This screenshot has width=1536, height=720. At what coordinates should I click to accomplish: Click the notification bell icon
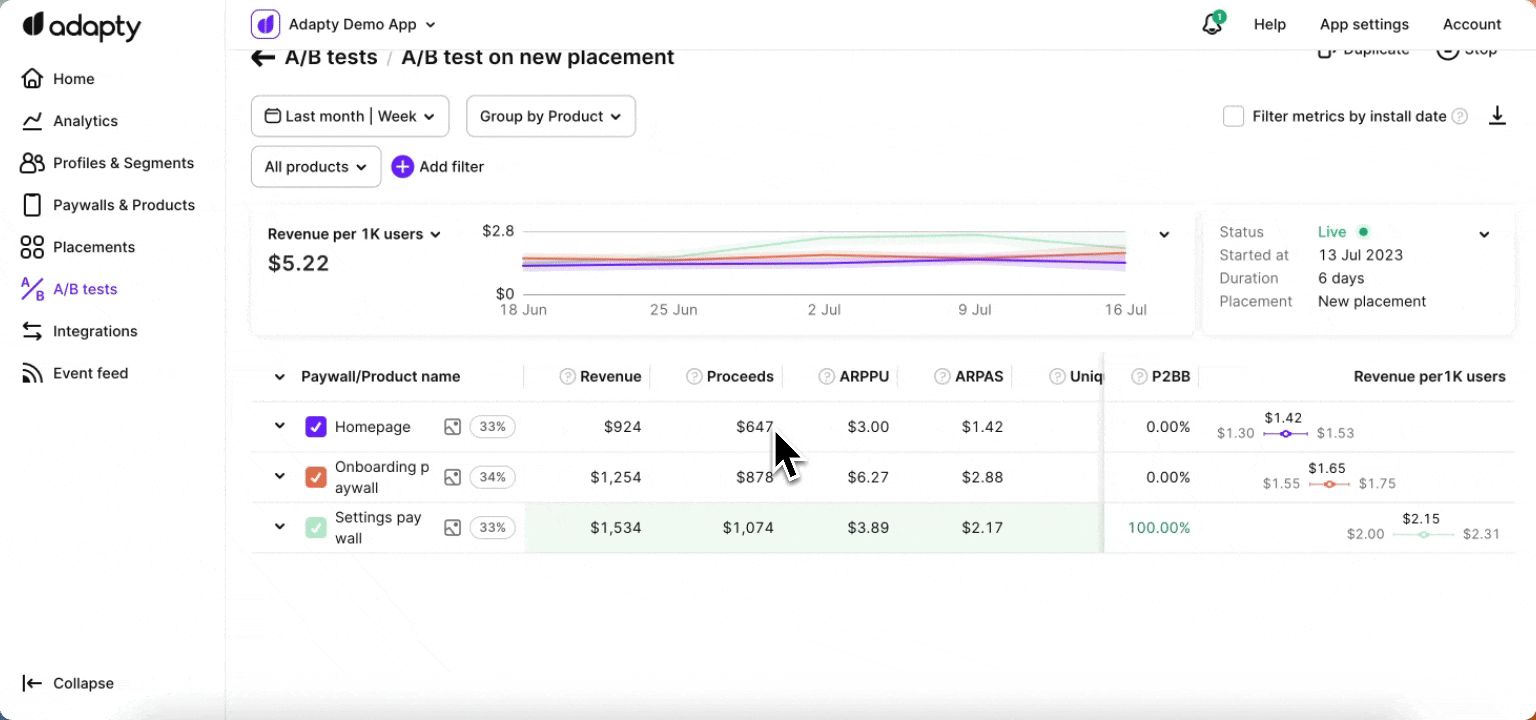click(x=1212, y=25)
